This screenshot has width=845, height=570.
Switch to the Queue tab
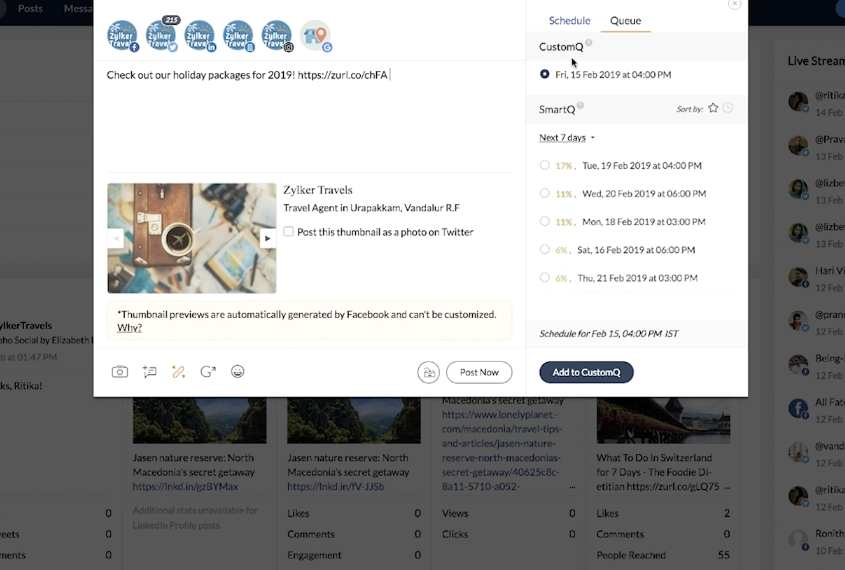(626, 20)
